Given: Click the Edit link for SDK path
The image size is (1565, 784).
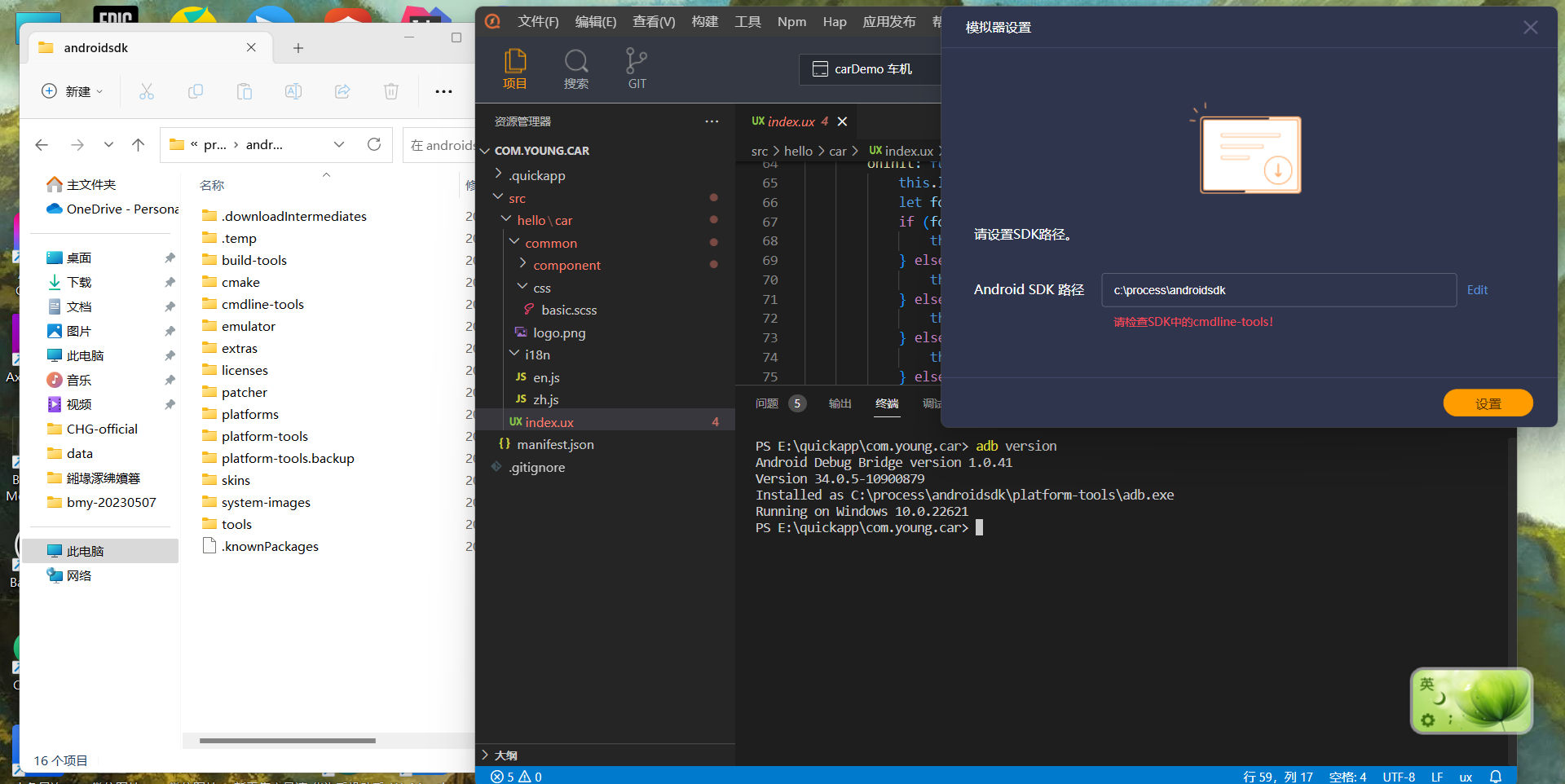Looking at the screenshot, I should (x=1477, y=290).
